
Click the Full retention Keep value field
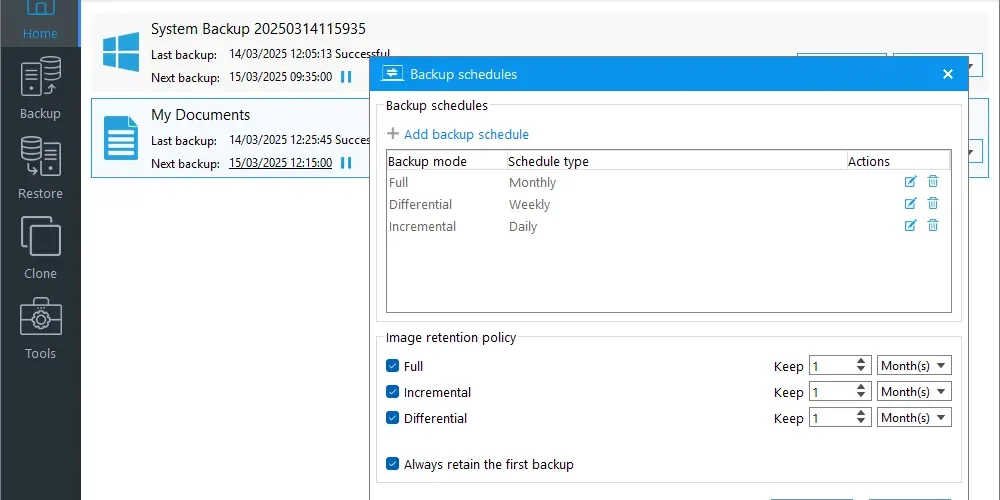832,365
